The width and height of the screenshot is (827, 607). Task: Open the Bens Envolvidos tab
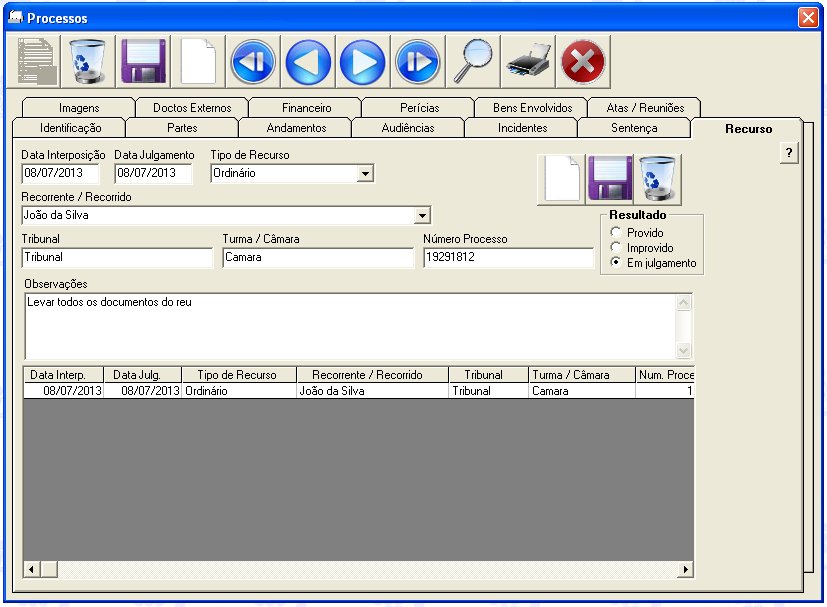(x=532, y=108)
